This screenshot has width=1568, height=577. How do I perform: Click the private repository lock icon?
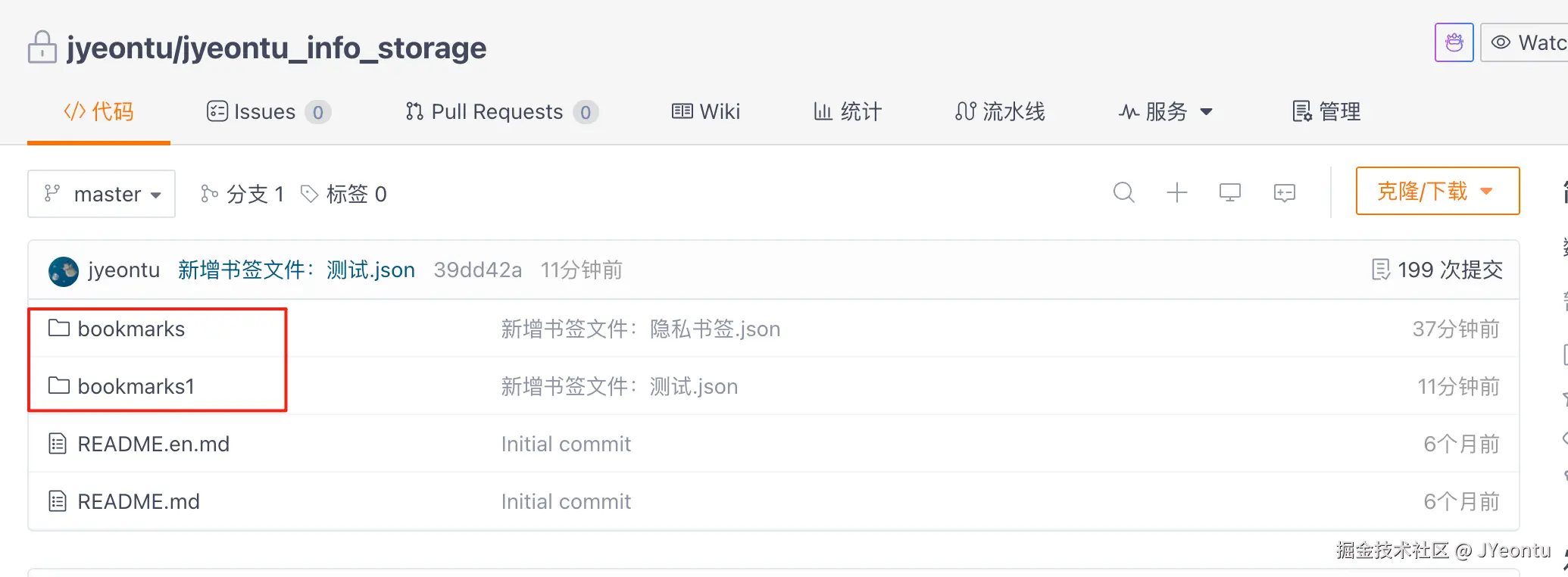click(42, 47)
